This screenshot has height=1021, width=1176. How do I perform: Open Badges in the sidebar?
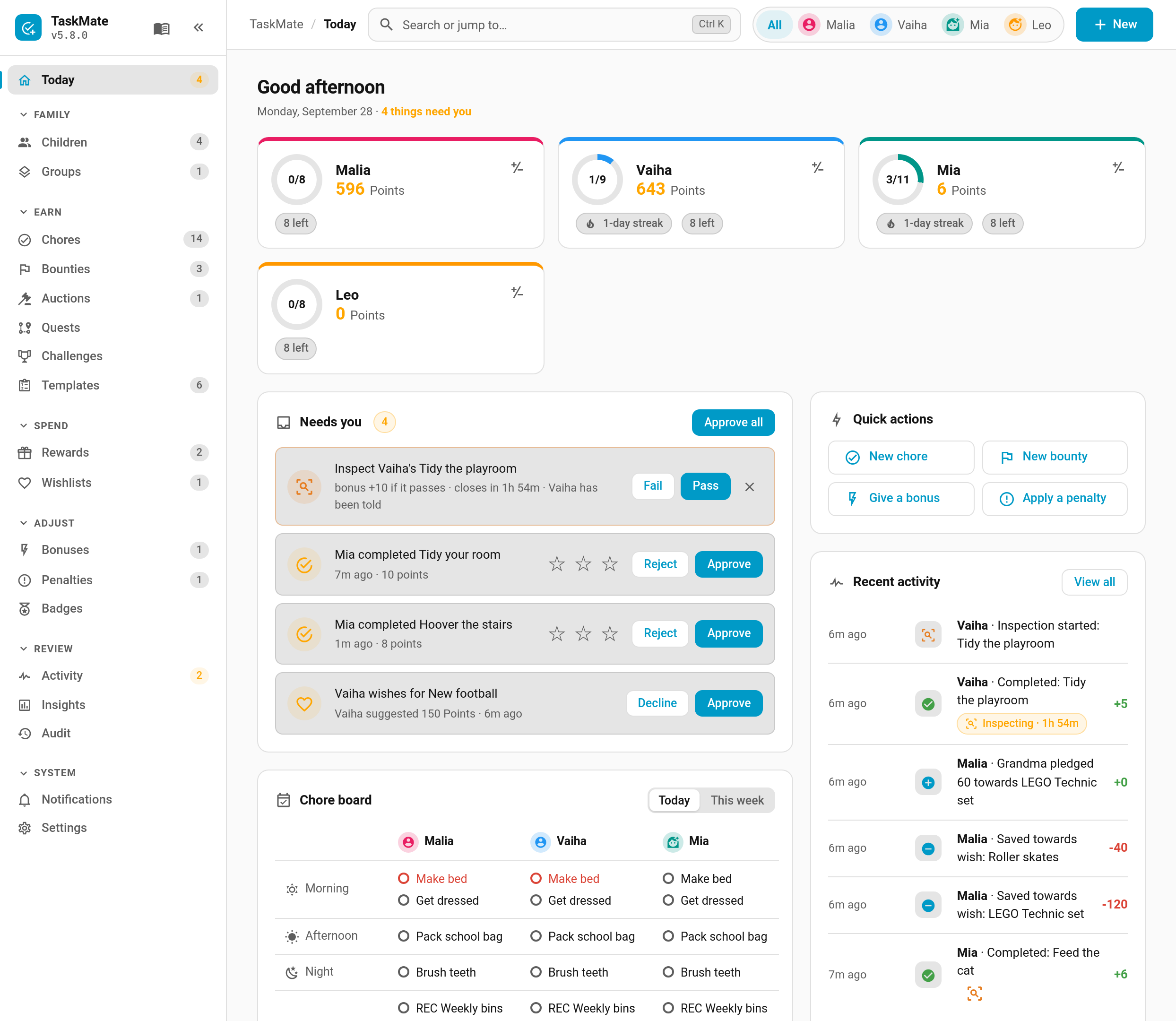pyautogui.click(x=113, y=608)
